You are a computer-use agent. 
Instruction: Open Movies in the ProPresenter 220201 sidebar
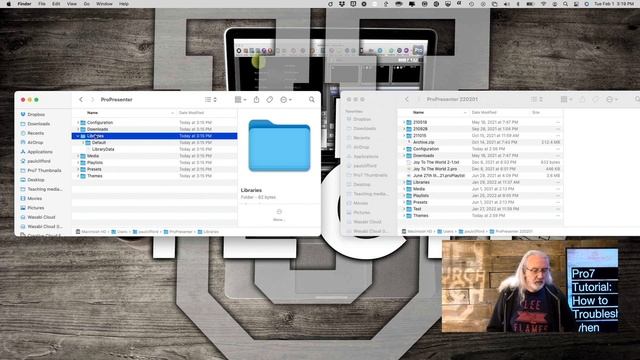(x=360, y=203)
